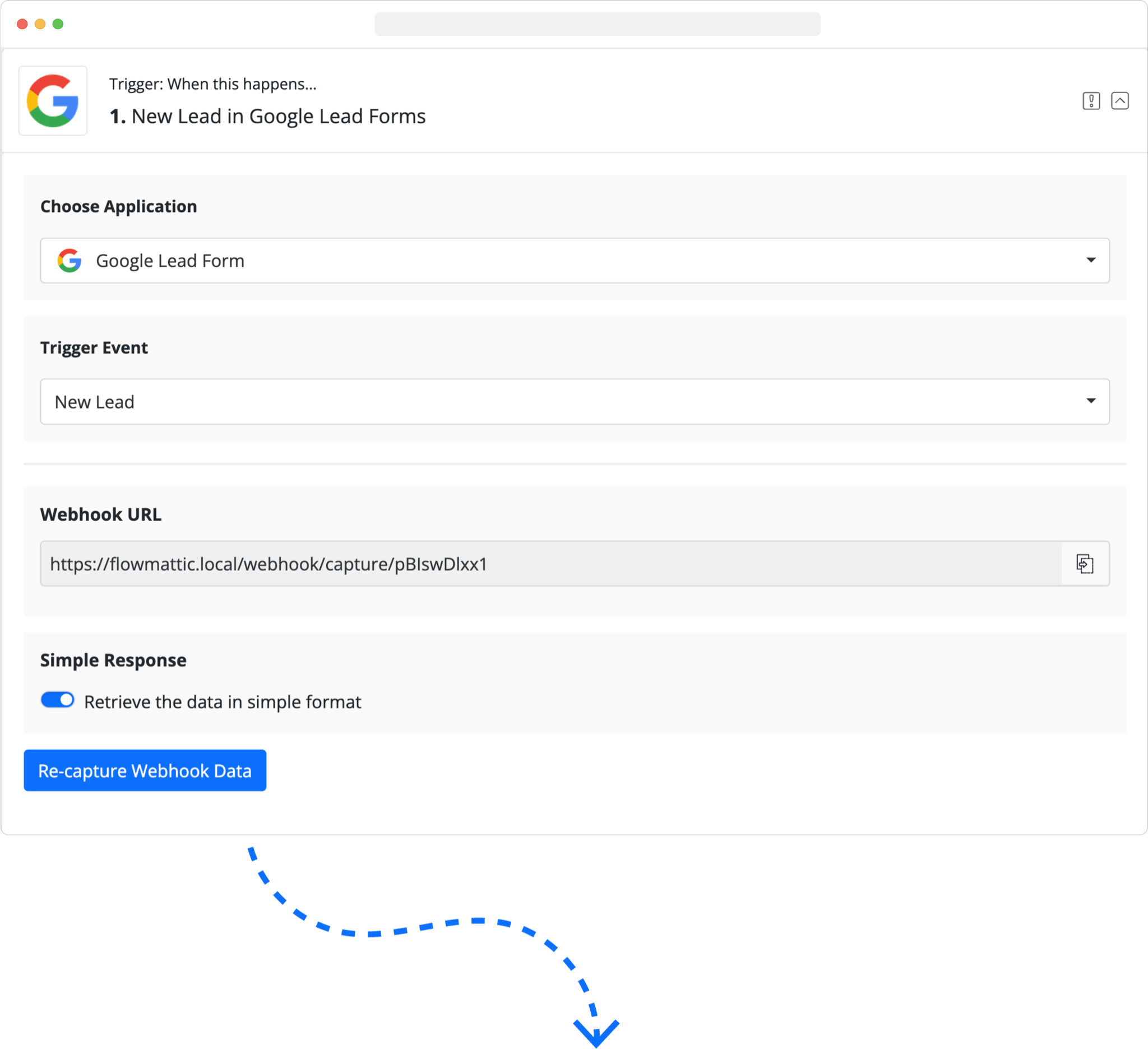Click the step title New Lead in Google Lead Forms

coord(267,116)
